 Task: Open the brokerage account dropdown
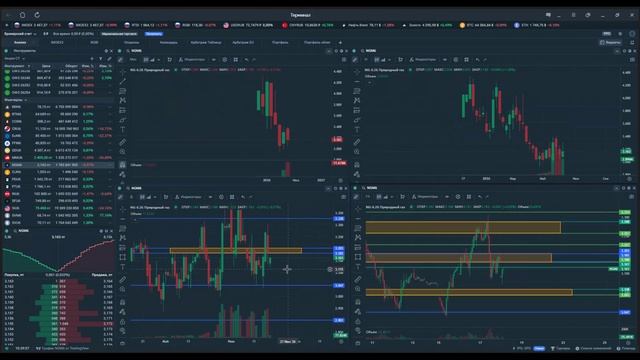(20, 34)
